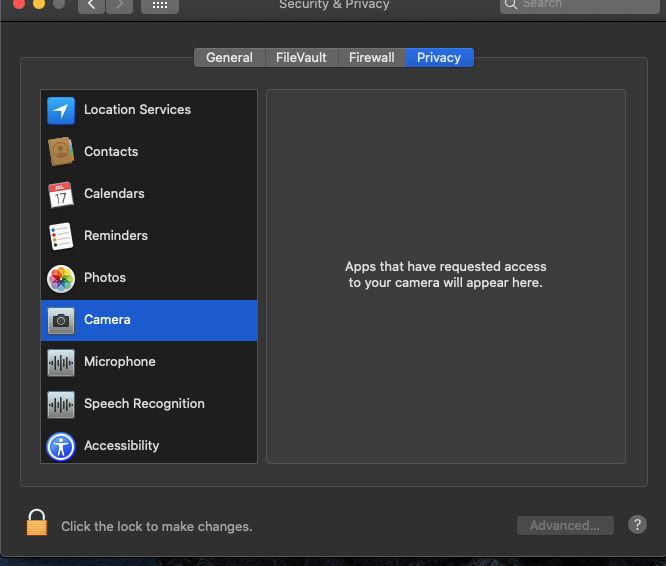Screen dimensions: 666x566
Task: Click the Contacts address book icon
Action: click(61, 152)
